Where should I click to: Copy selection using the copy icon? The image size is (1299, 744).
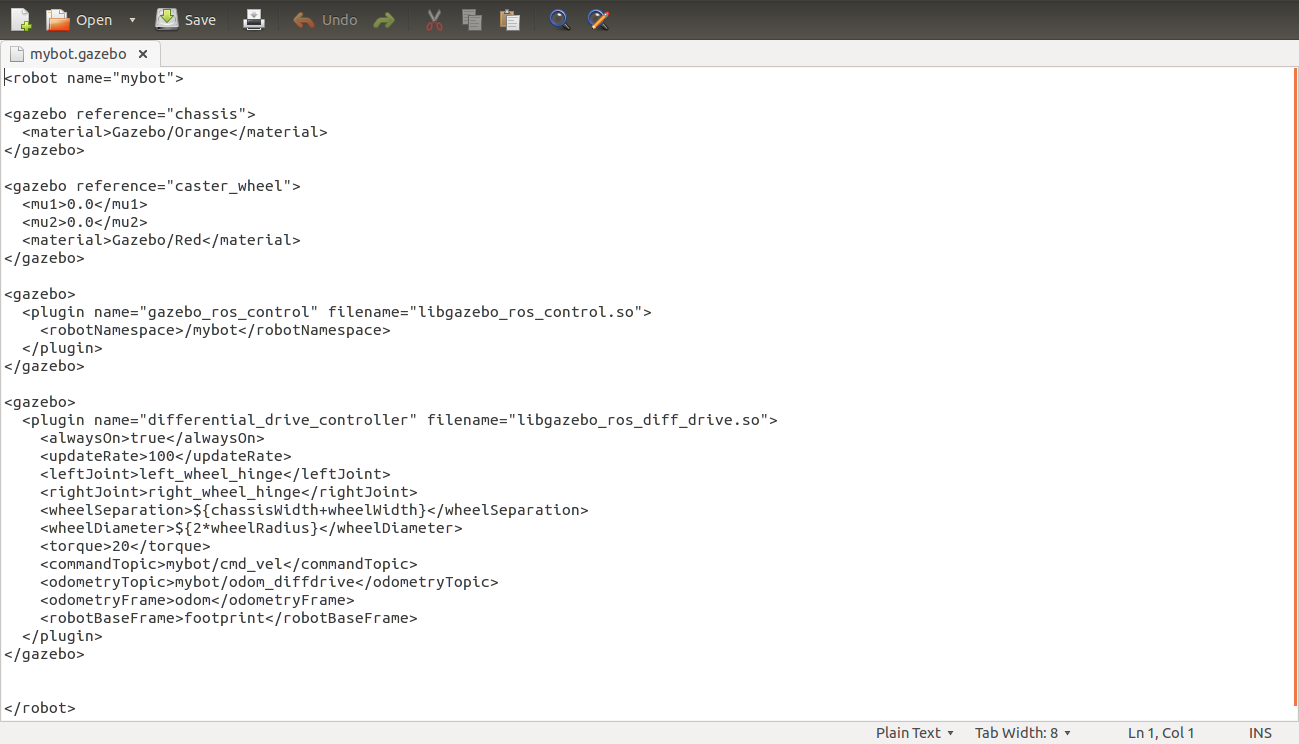pyautogui.click(x=472, y=20)
